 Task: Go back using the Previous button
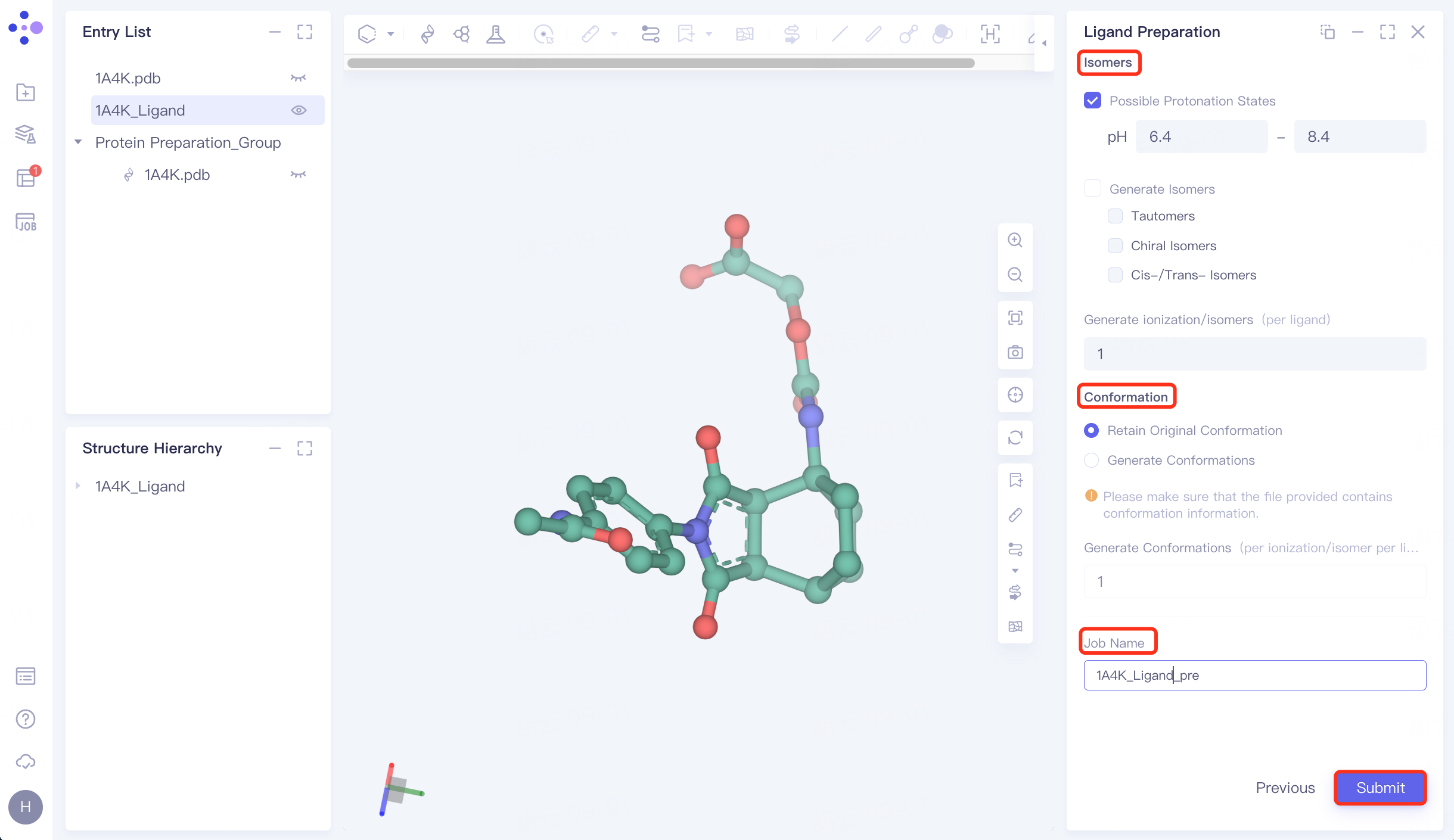pyautogui.click(x=1285, y=788)
